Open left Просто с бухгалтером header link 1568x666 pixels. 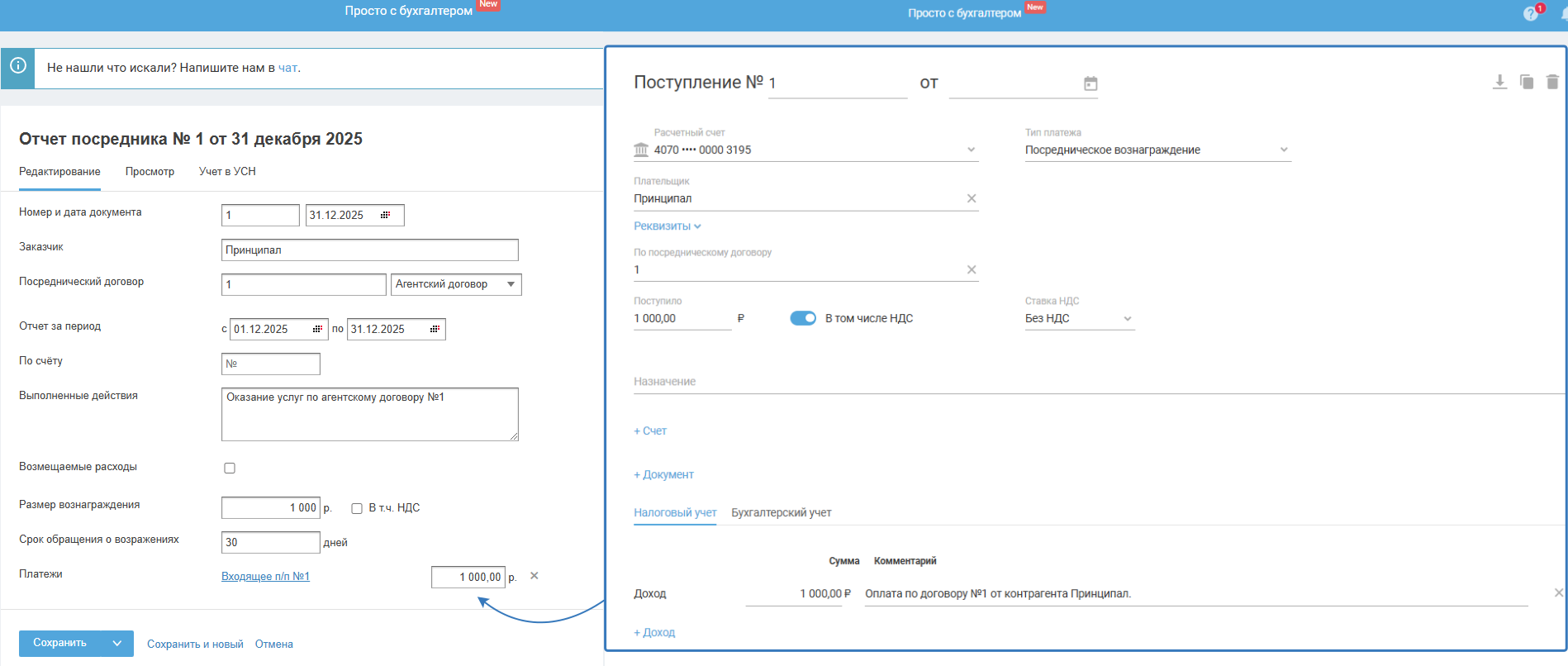[409, 11]
